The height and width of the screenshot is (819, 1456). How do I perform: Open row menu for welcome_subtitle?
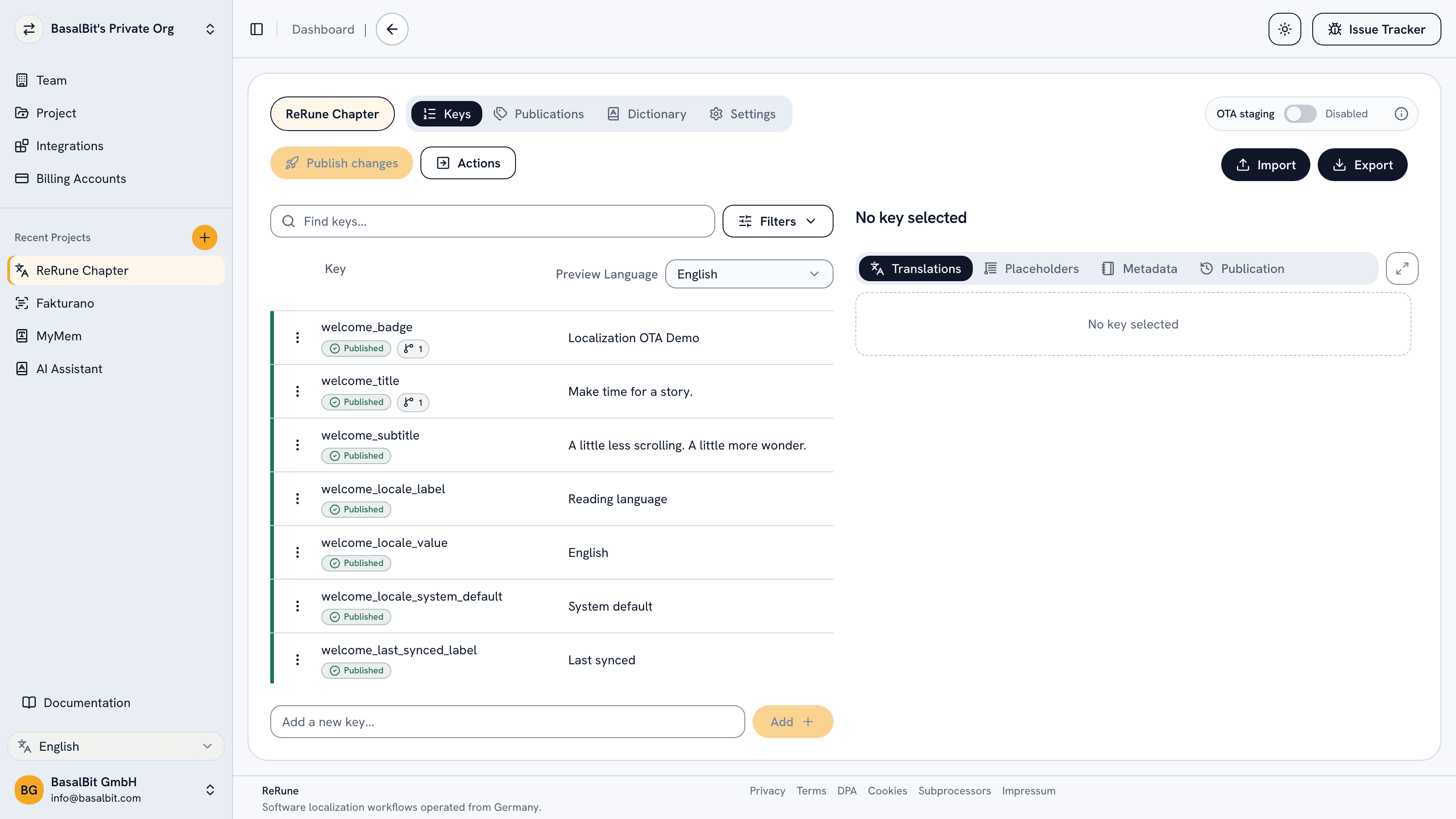(x=297, y=445)
